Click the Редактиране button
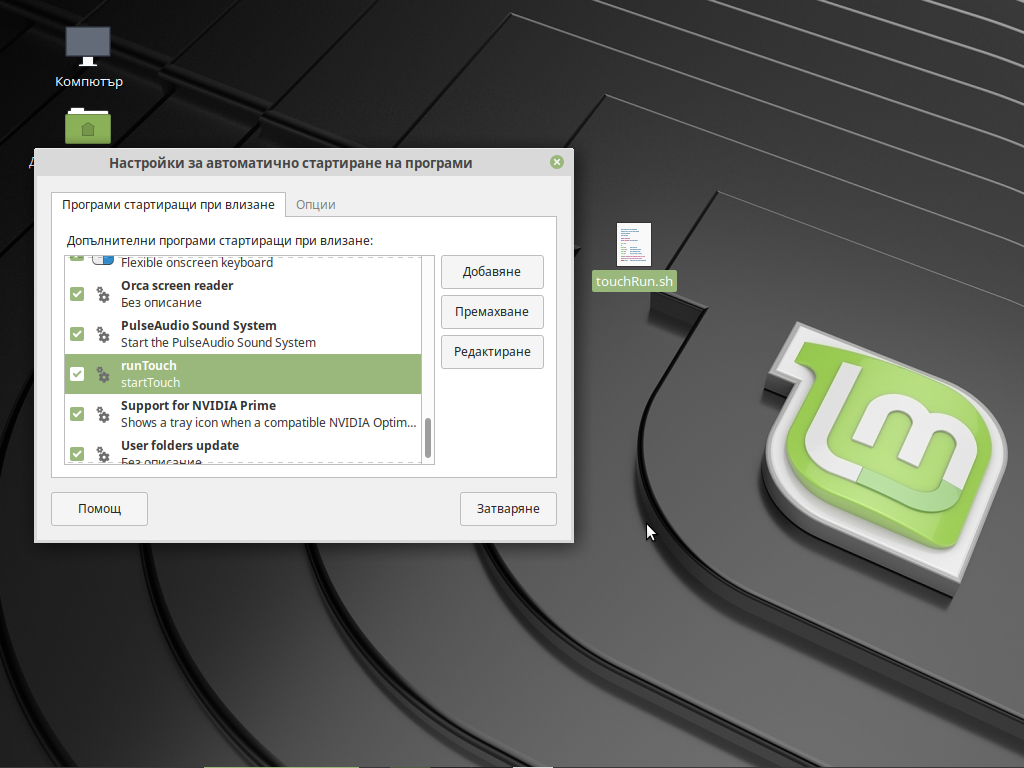The image size is (1024, 768). point(492,351)
